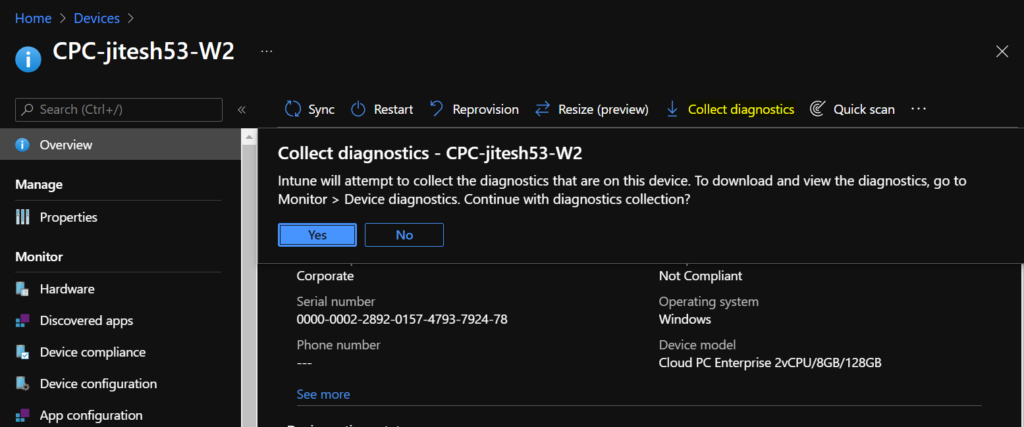The height and width of the screenshot is (427, 1024).
Task: Close the device blade with X
Action: coord(1002,52)
